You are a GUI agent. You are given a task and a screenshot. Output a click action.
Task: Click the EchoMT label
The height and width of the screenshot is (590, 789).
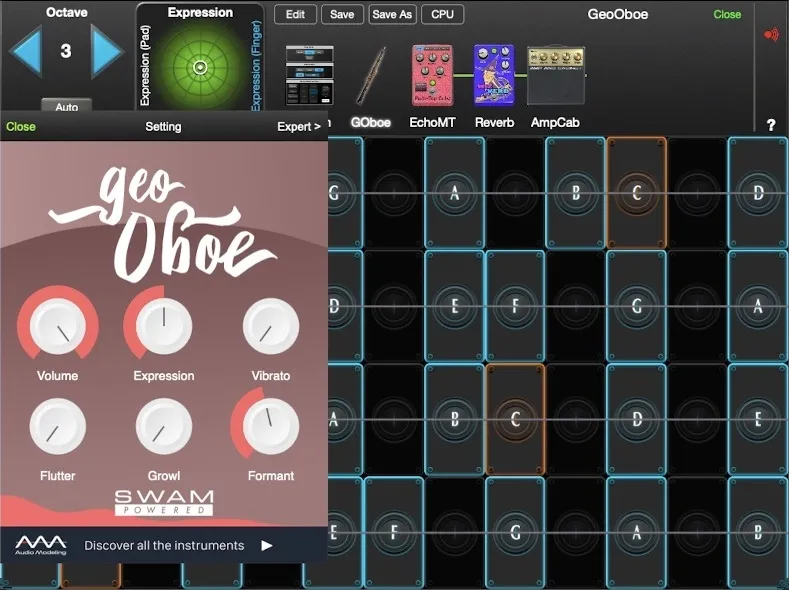click(x=432, y=123)
